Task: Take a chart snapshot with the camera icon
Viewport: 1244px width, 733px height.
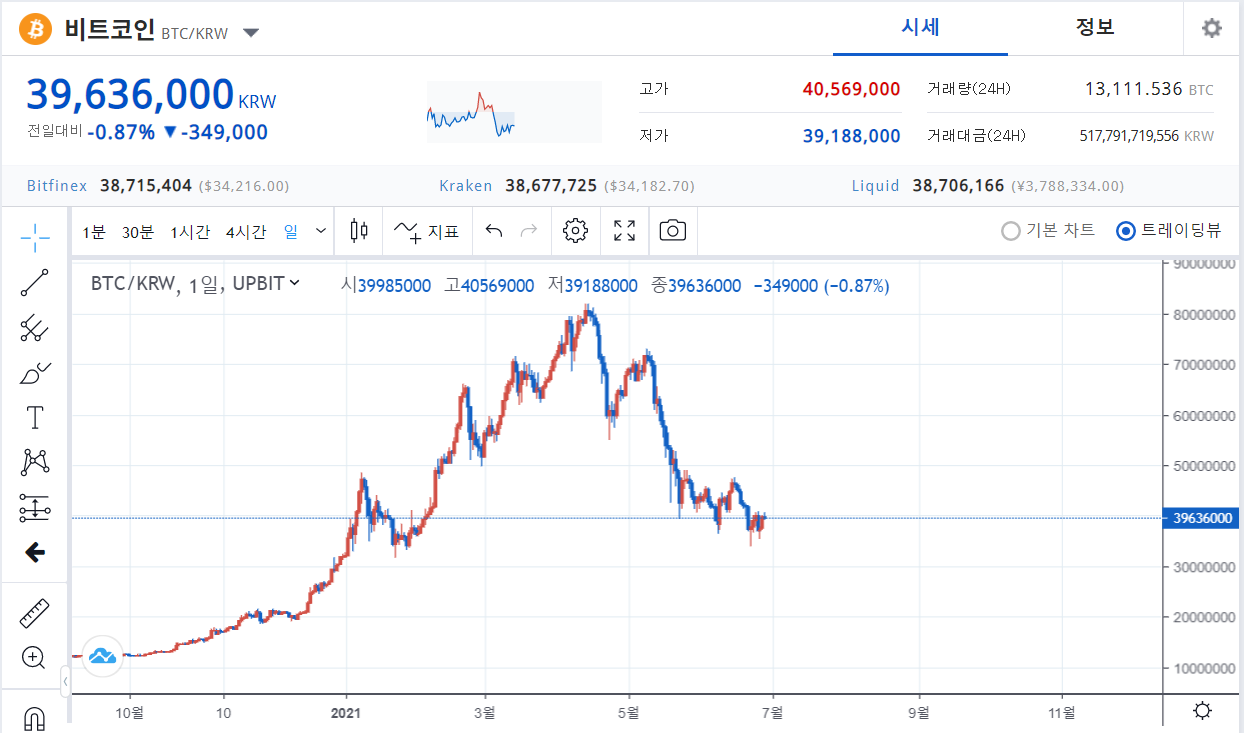Action: coord(672,231)
